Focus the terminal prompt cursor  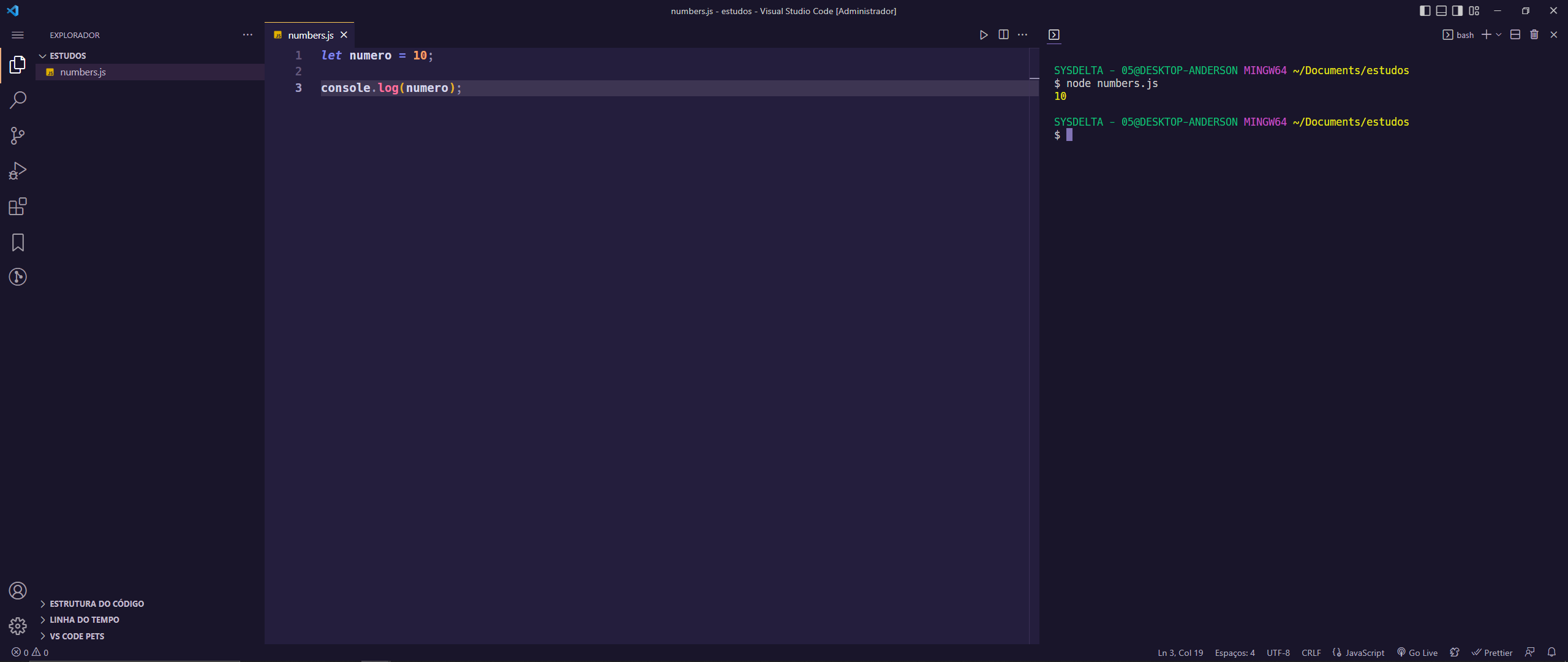tap(1069, 135)
